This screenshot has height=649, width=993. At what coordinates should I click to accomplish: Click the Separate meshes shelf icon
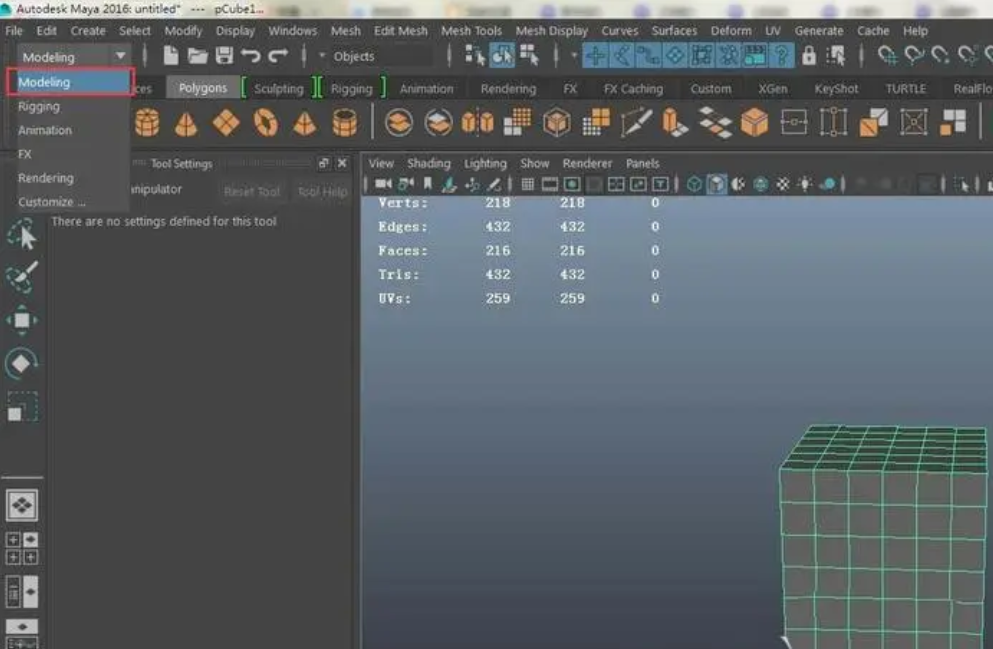[438, 122]
